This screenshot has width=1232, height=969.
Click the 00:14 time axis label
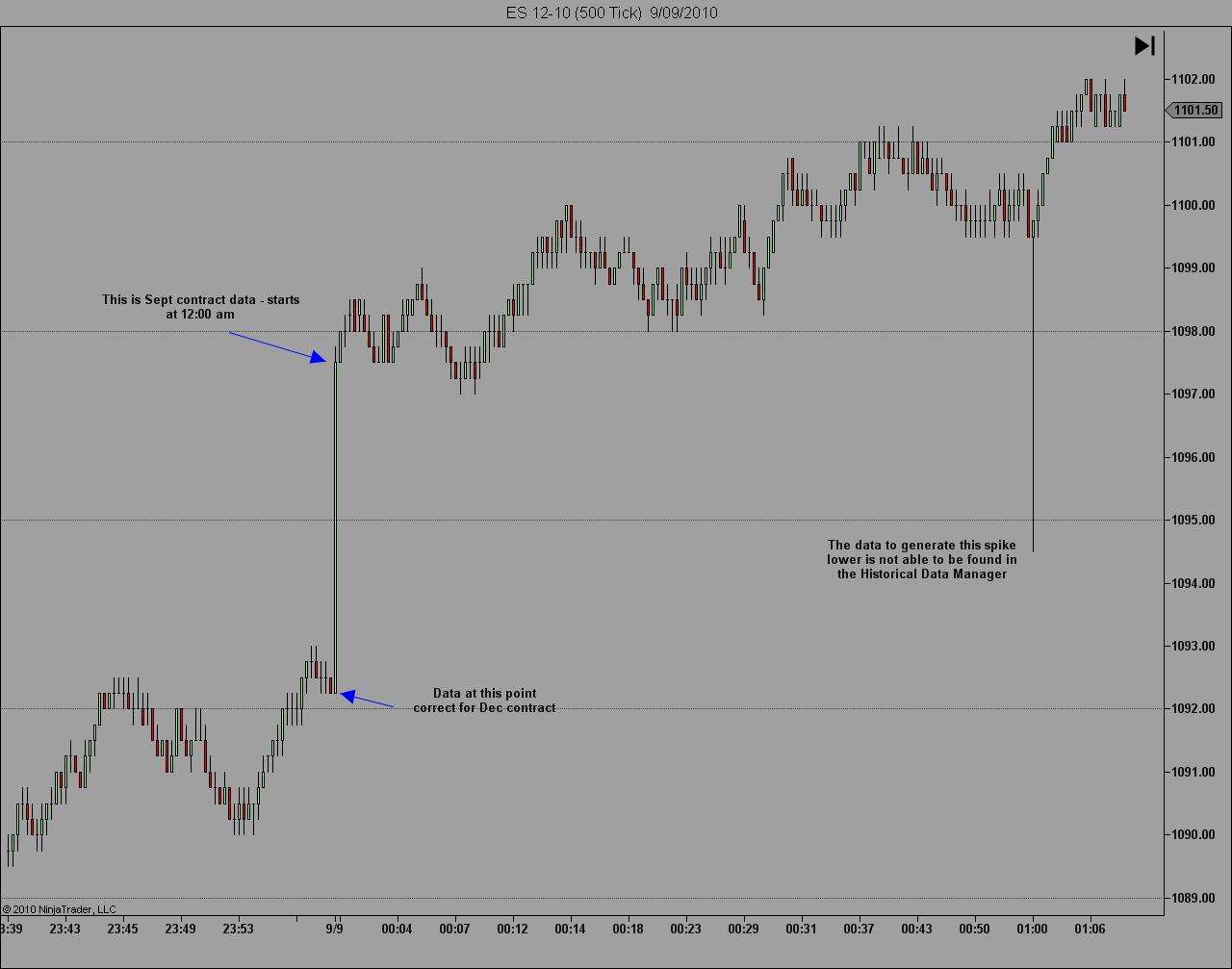[x=571, y=930]
